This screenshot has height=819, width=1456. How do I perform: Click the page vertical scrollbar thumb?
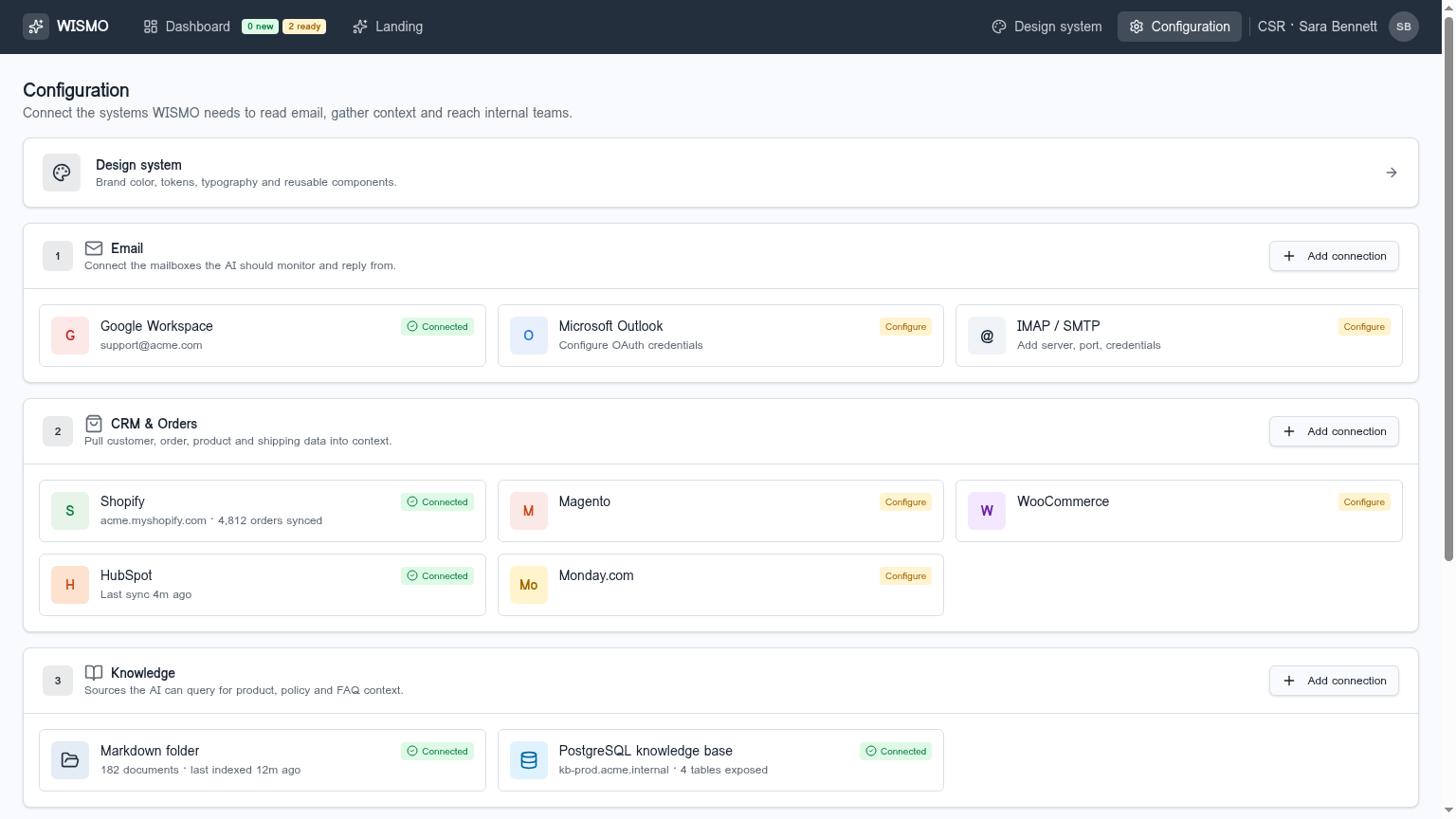tap(1448, 289)
